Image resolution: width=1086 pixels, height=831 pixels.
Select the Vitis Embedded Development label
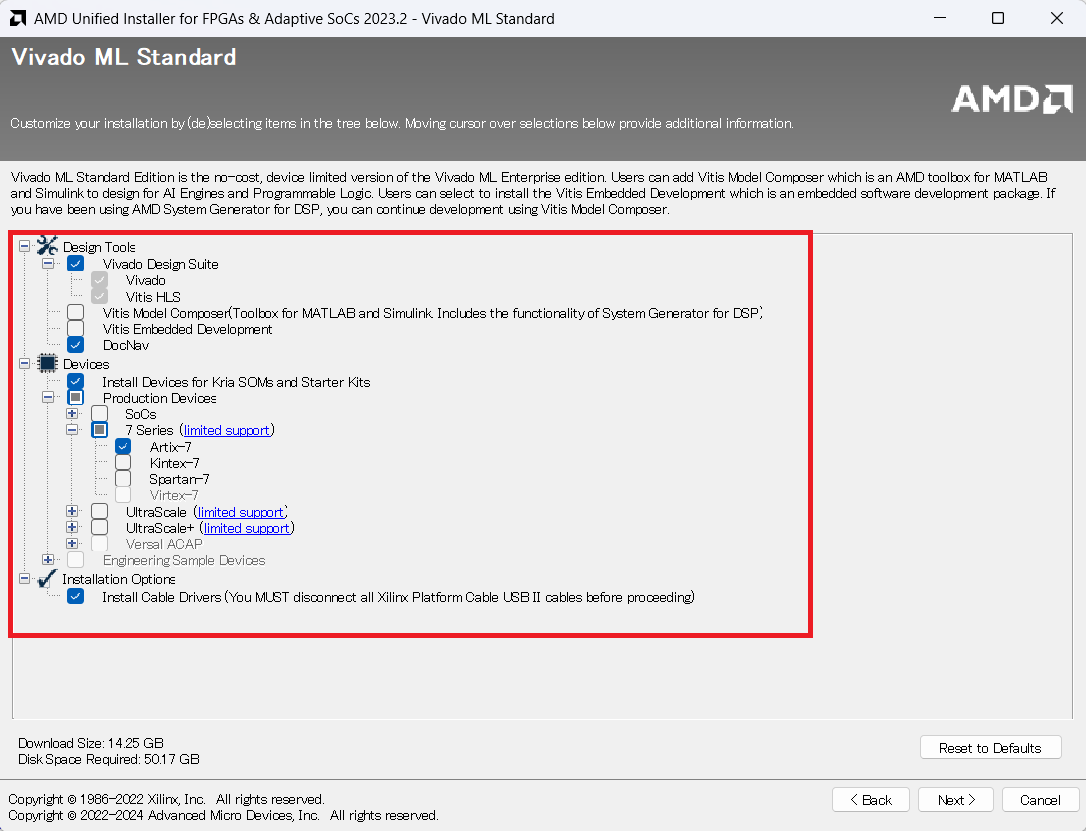[187, 329]
